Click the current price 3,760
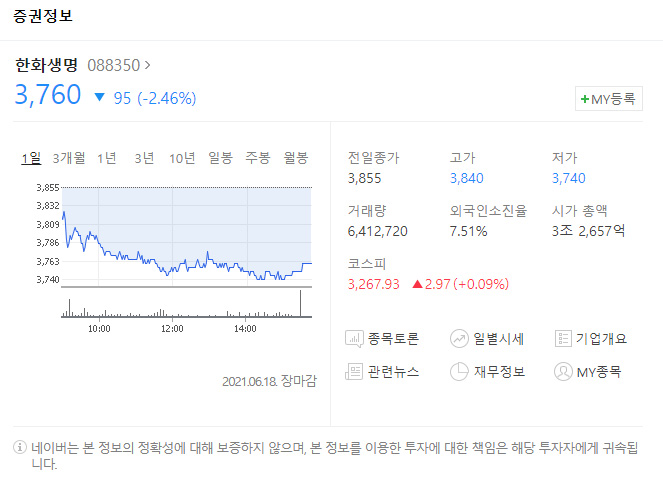Viewport: 663px width, 487px height. coord(48,95)
